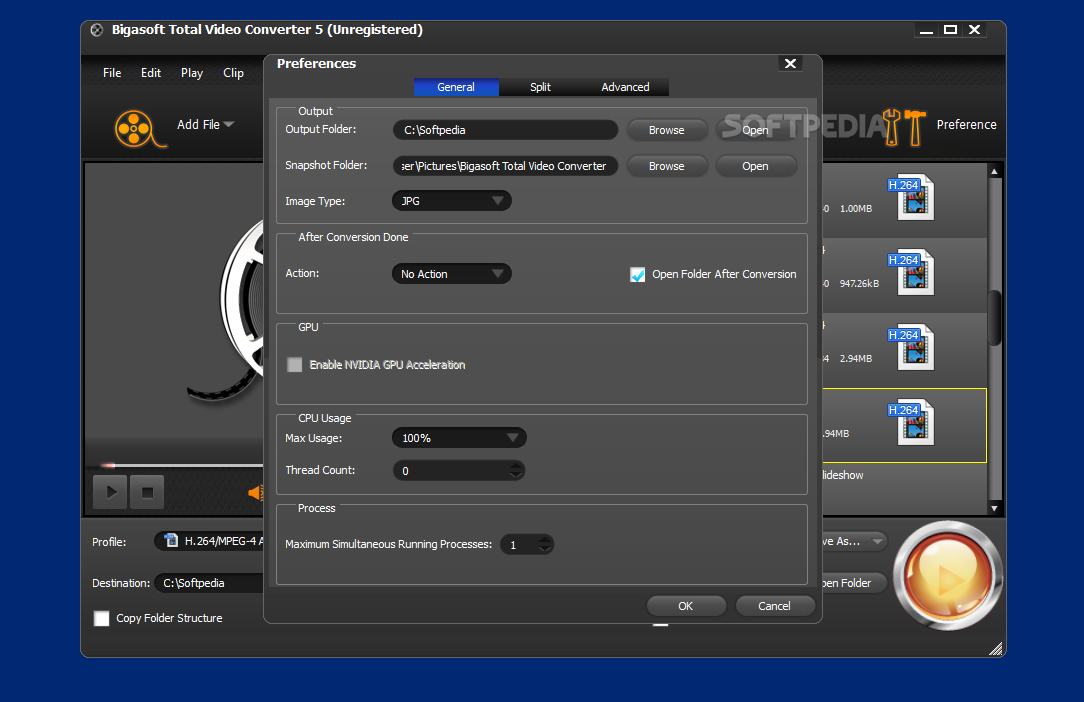Click the Maximum Simultaneous Running Processes spinner

pos(527,544)
